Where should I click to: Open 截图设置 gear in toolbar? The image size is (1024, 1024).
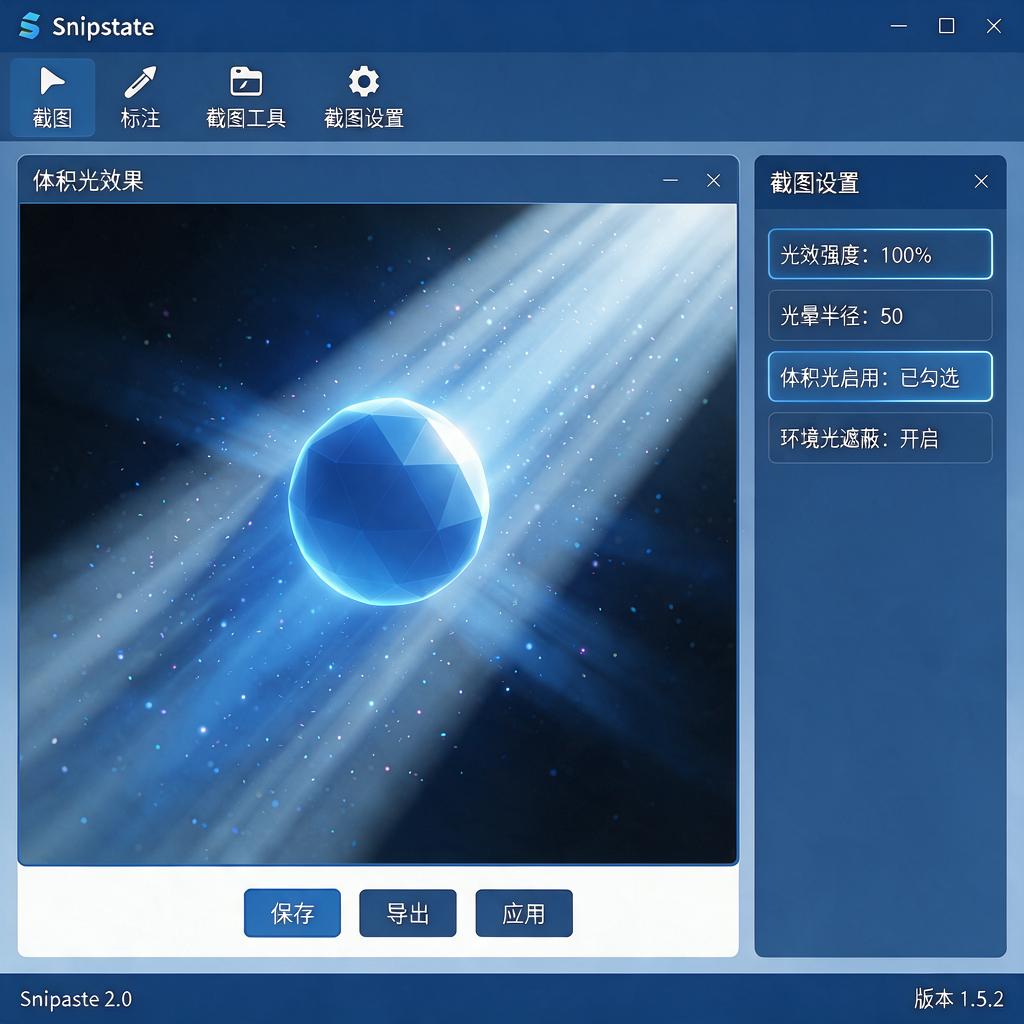click(x=364, y=97)
